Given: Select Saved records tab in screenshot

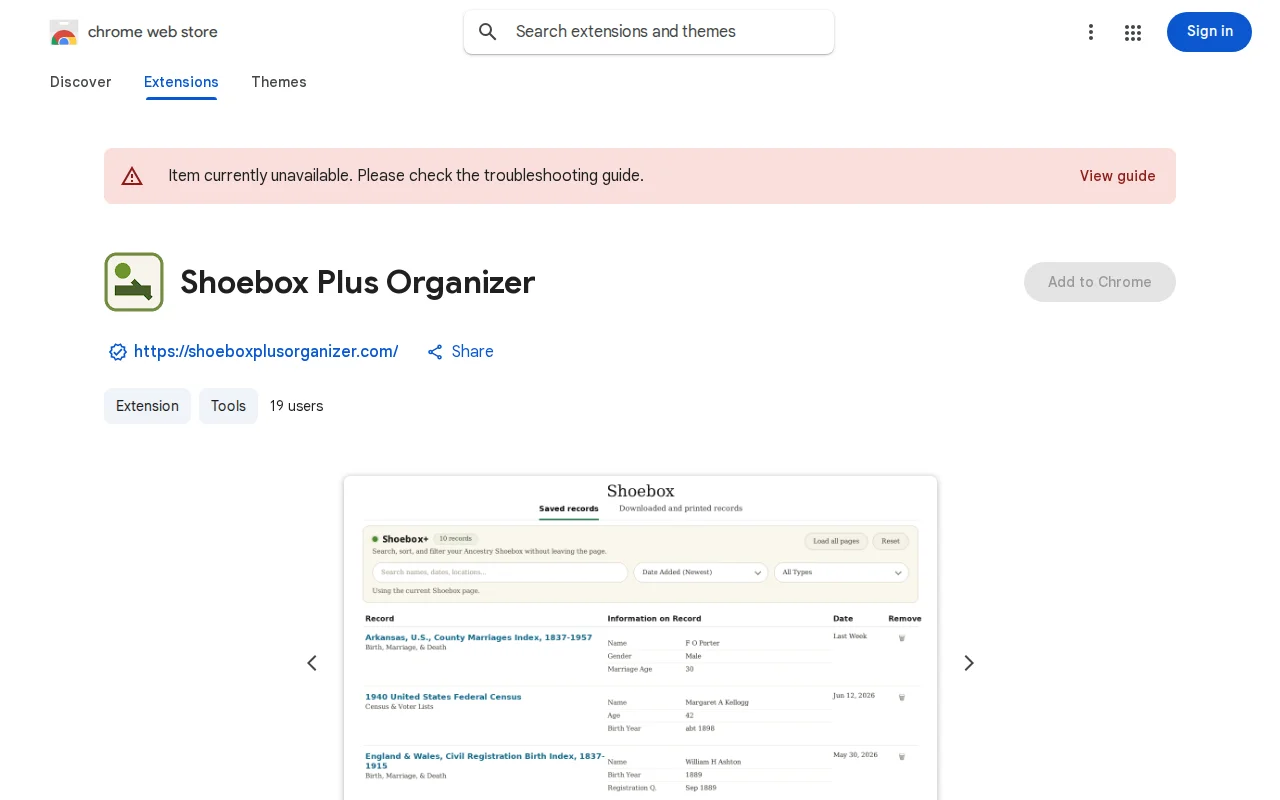Looking at the screenshot, I should (x=568, y=509).
